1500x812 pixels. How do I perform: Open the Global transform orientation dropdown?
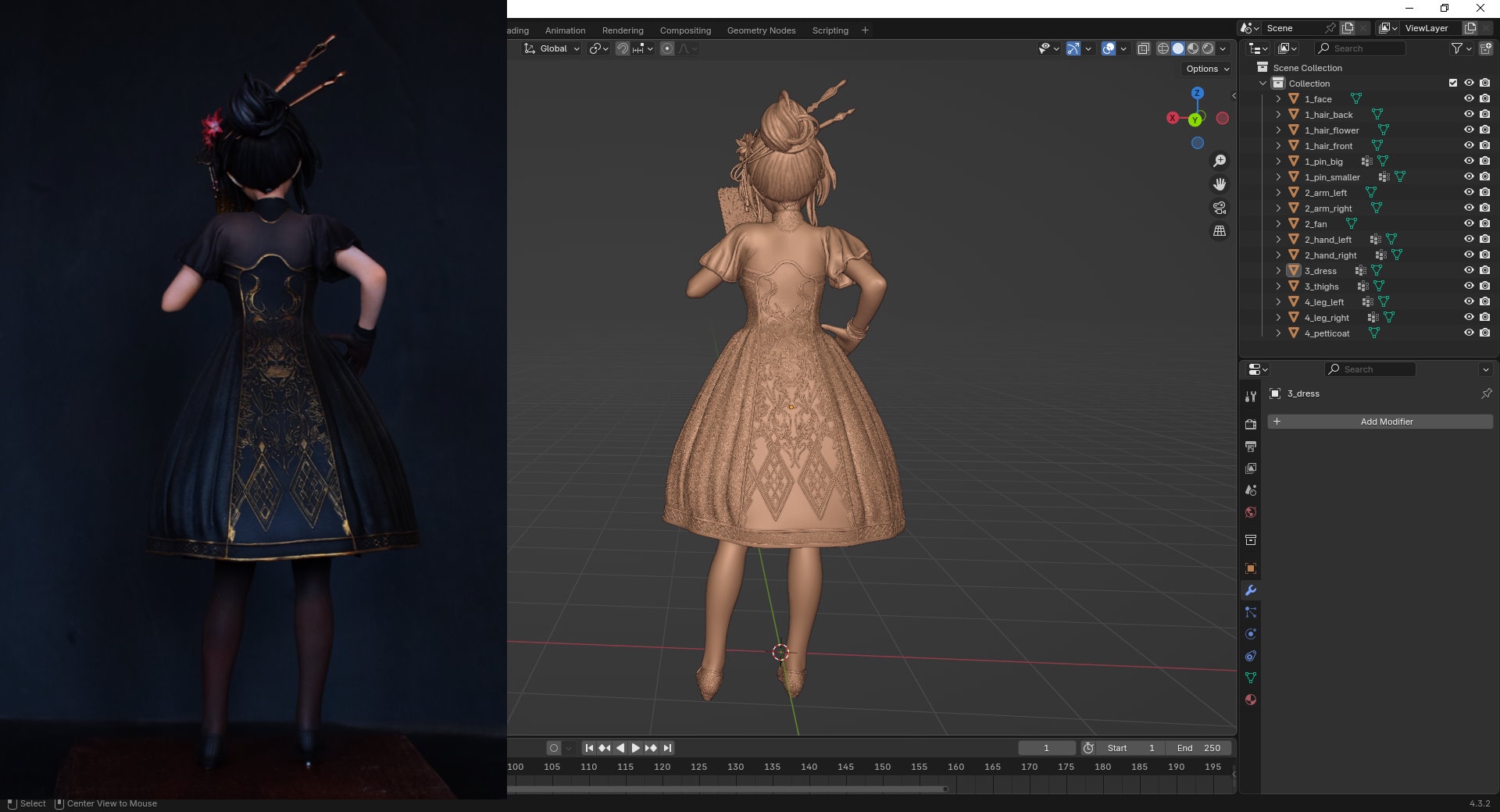552,48
